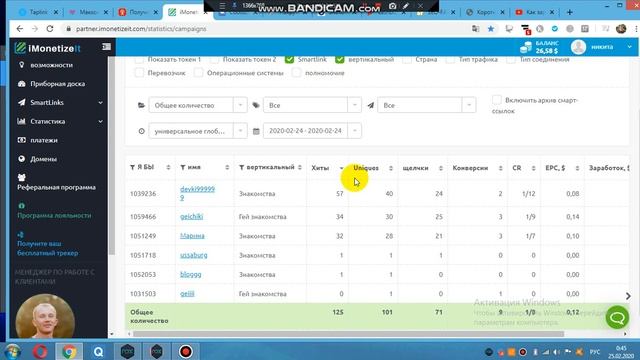This screenshot has height=360, width=640.
Task: Enable the Показать токен 1 checkbox
Action: pyautogui.click(x=139, y=60)
